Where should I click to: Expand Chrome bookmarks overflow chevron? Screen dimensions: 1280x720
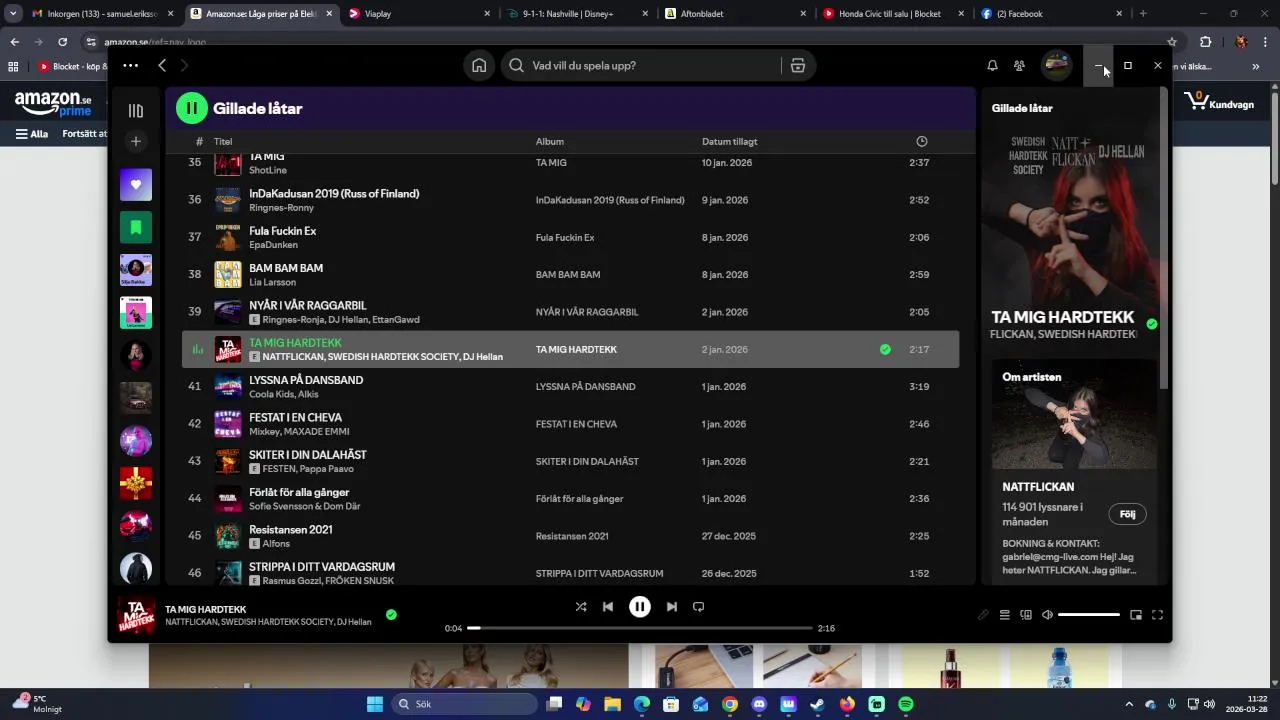tap(1255, 67)
